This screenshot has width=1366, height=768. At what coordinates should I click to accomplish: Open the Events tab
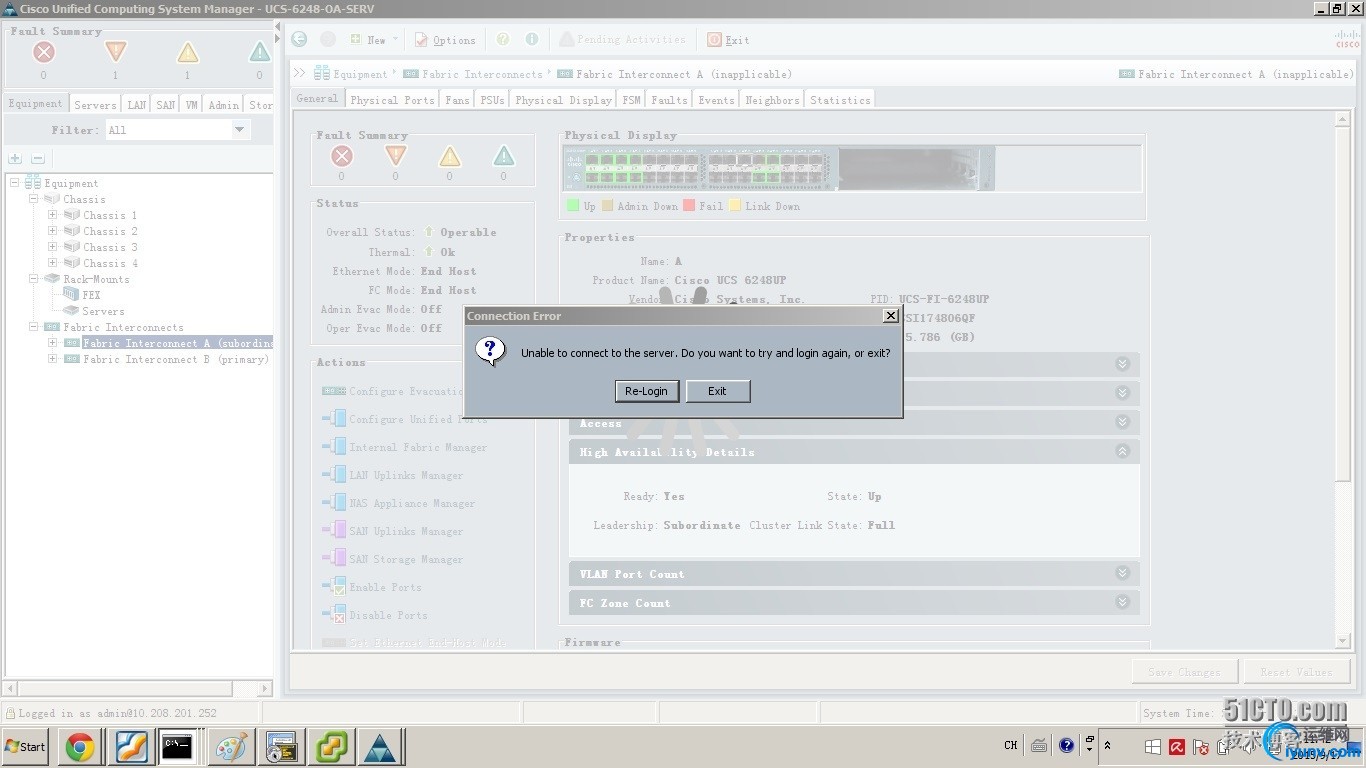tap(716, 100)
